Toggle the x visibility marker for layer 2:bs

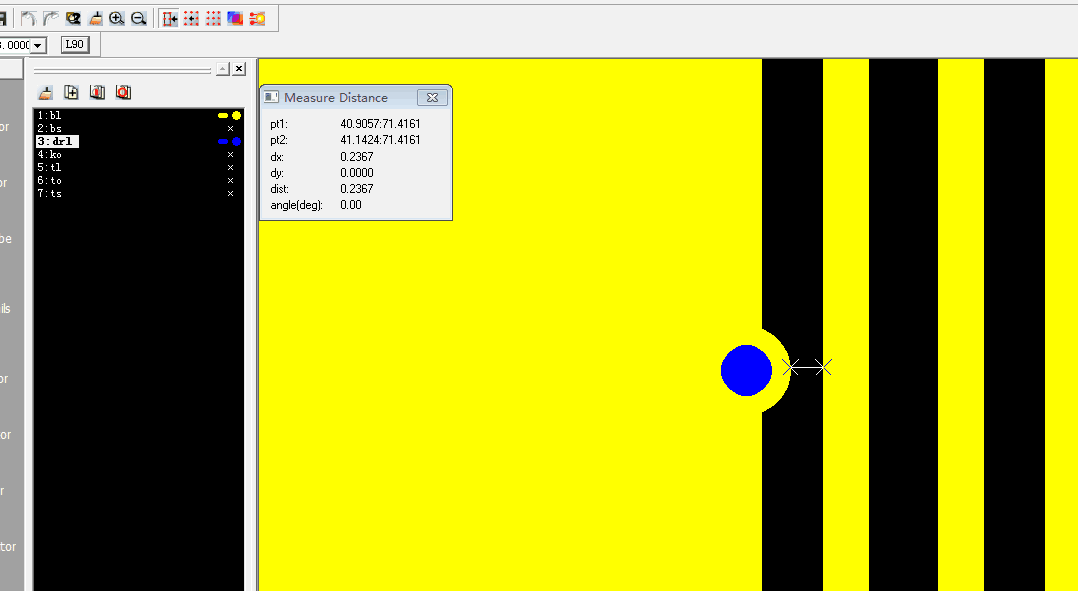coord(230,129)
